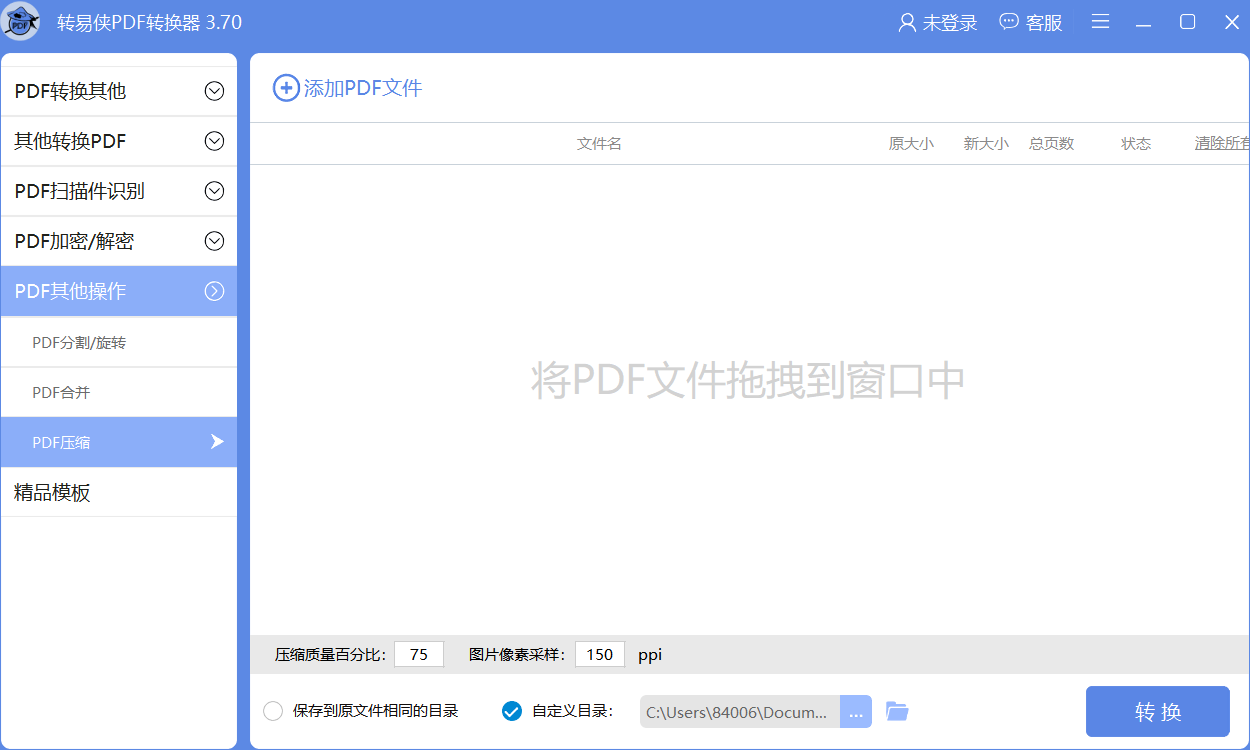Viewport: 1250px width, 750px height.
Task: Expand the 其他转换PDF chevron
Action: 214,141
